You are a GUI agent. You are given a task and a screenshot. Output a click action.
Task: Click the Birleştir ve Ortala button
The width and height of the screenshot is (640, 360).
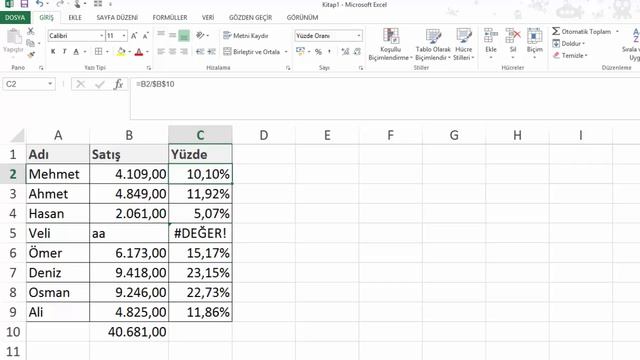[x=252, y=52]
